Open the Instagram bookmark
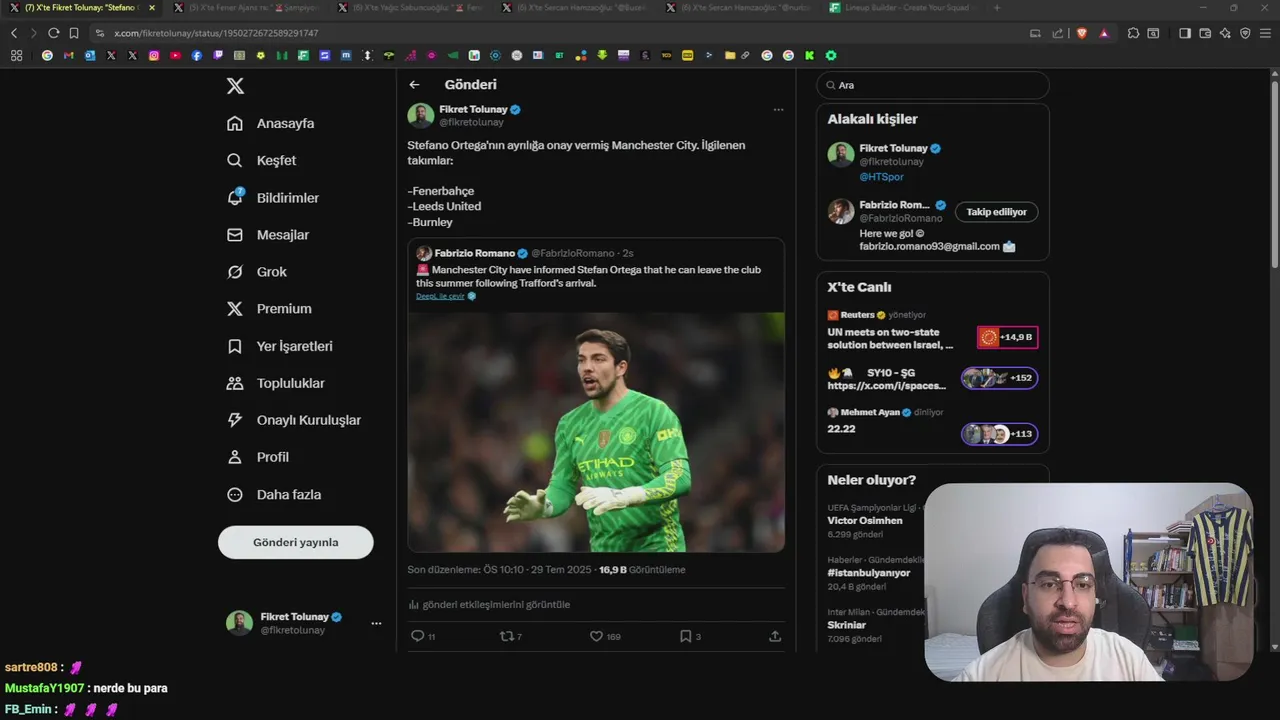Viewport: 1280px width, 720px height. tap(154, 55)
